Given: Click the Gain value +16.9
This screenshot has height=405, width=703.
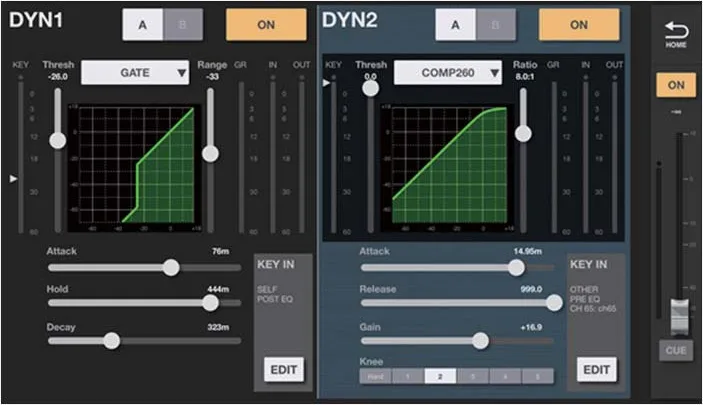Looking at the screenshot, I should pyautogui.click(x=531, y=327).
